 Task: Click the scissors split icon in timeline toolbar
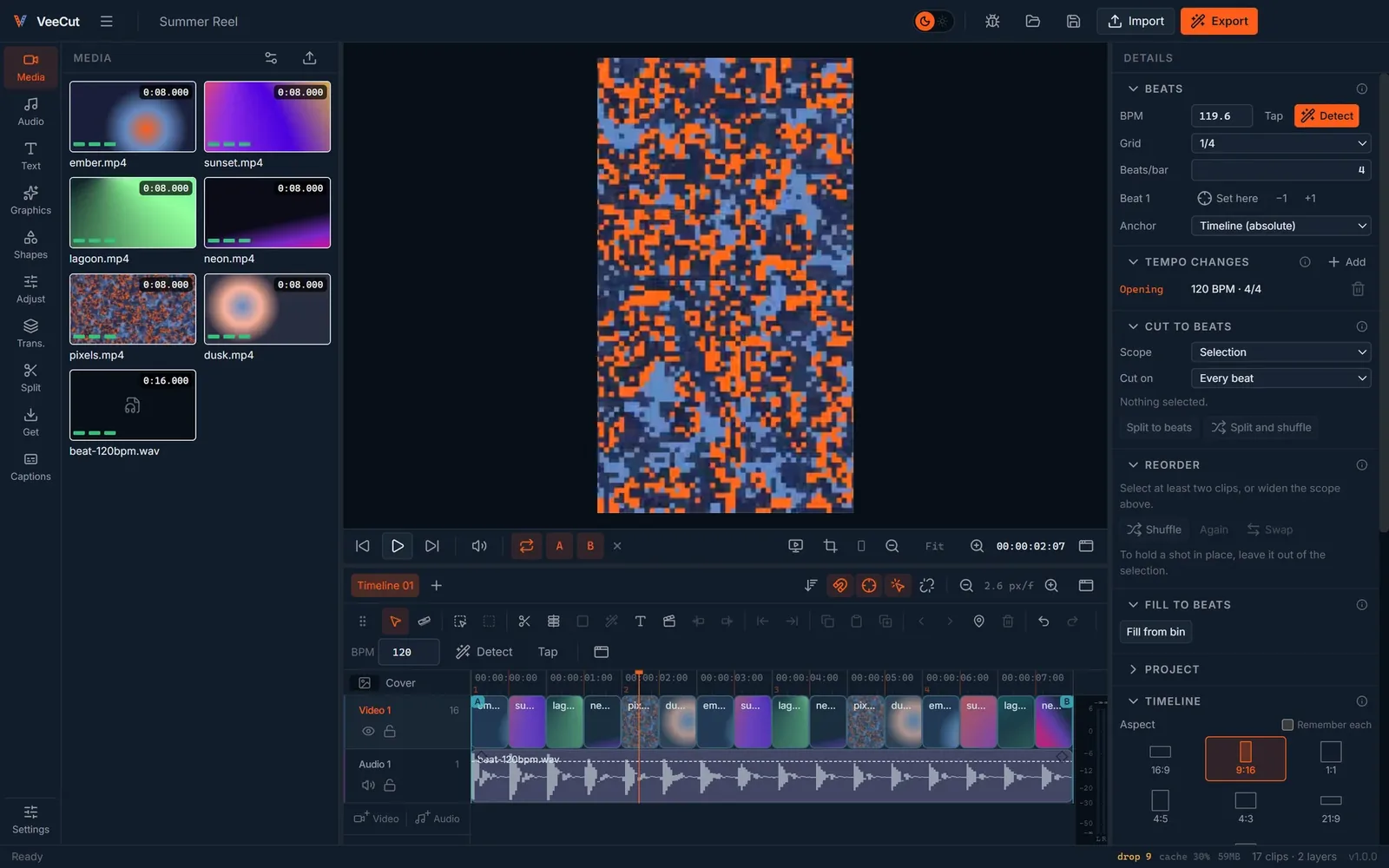(524, 621)
